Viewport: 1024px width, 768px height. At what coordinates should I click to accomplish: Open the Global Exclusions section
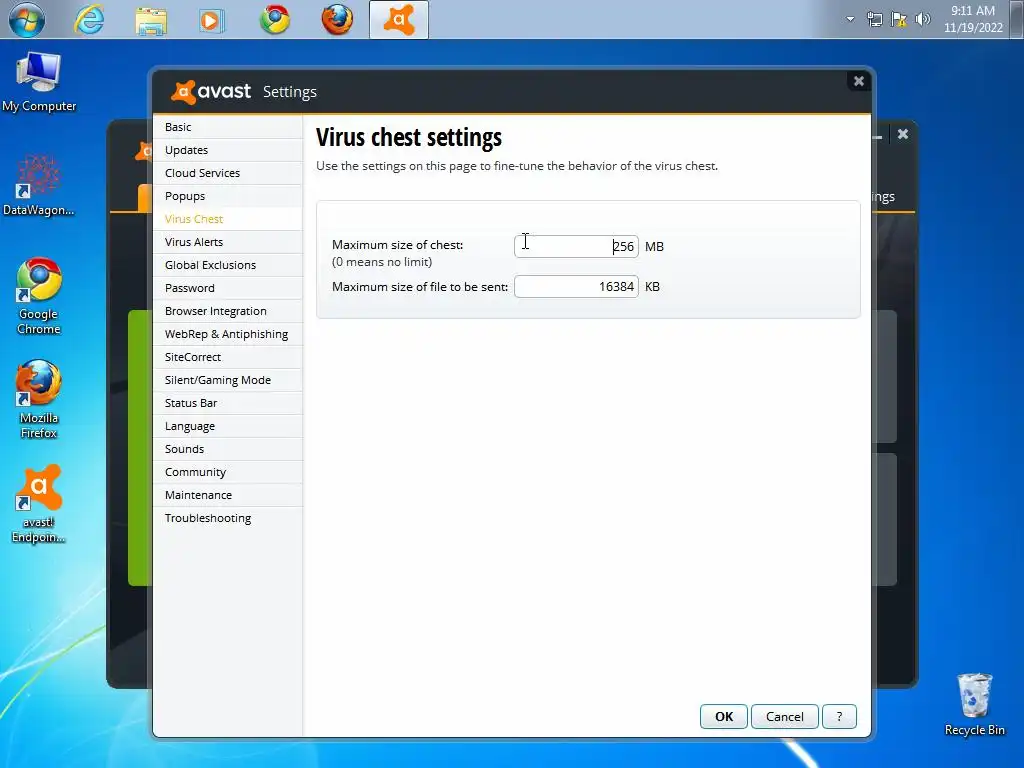tap(227, 265)
